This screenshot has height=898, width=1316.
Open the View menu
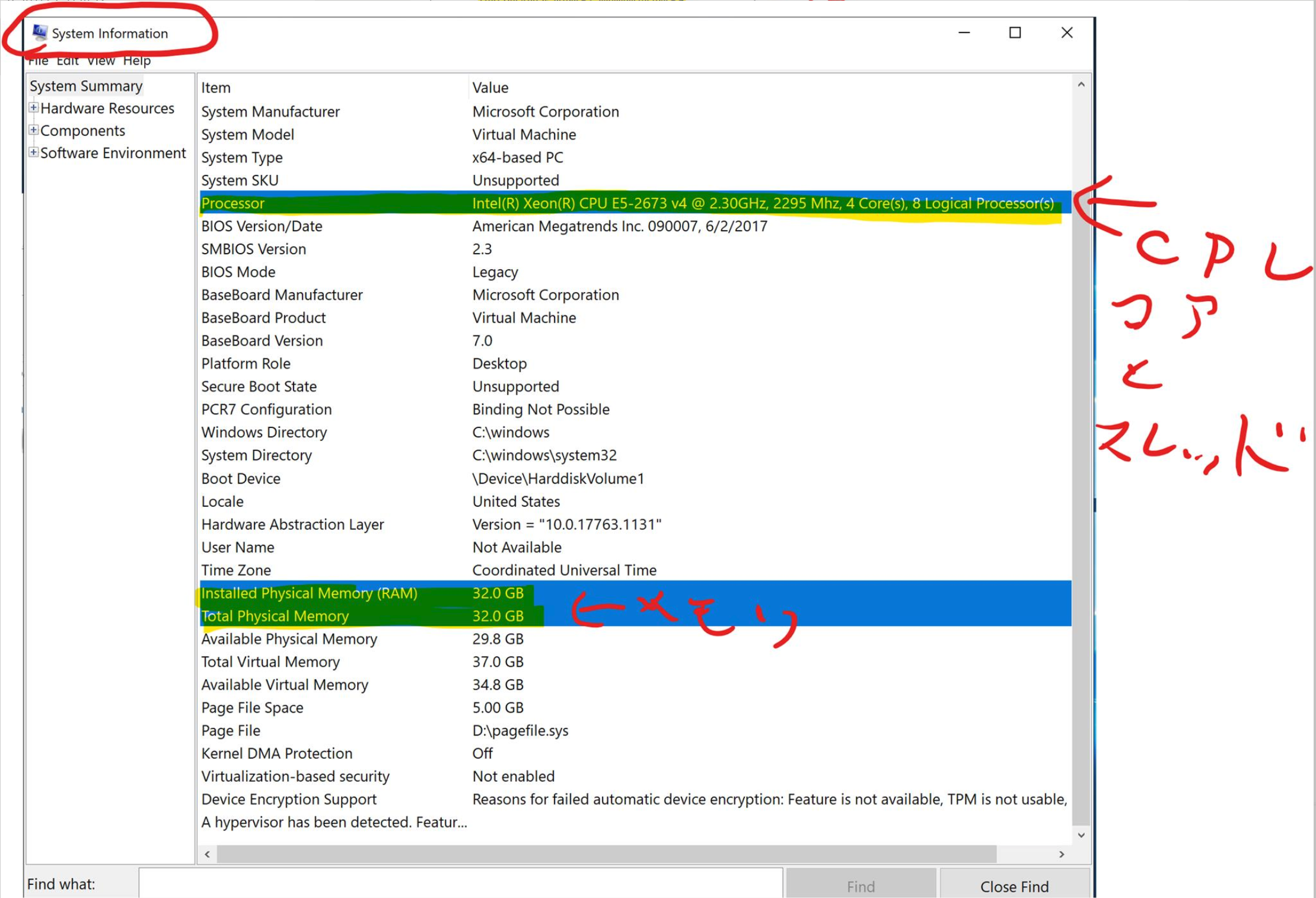(101, 61)
